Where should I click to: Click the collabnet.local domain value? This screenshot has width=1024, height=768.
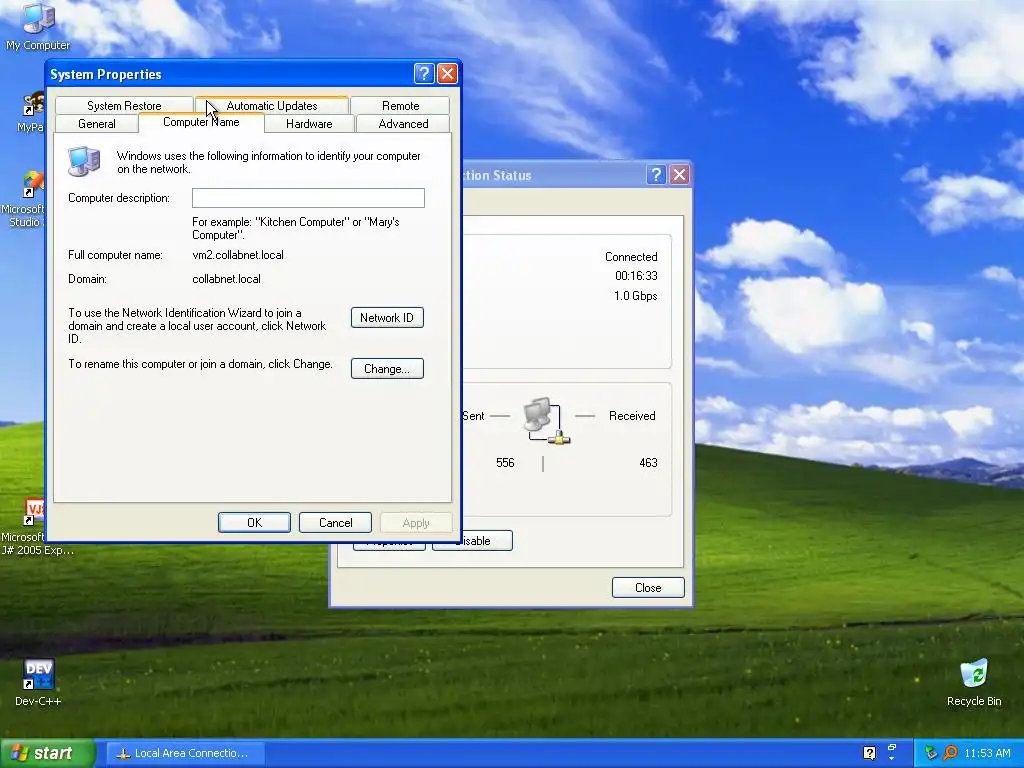(226, 279)
